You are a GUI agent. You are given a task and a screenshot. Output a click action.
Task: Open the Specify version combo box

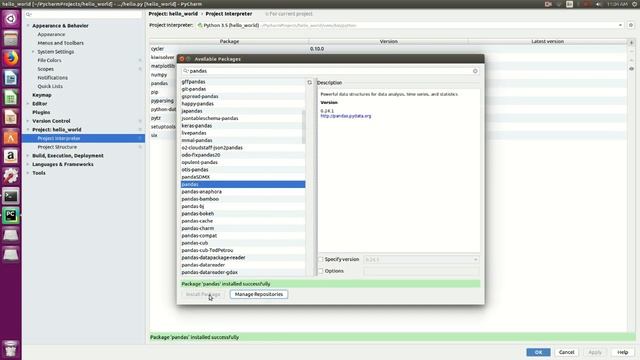coord(421,260)
